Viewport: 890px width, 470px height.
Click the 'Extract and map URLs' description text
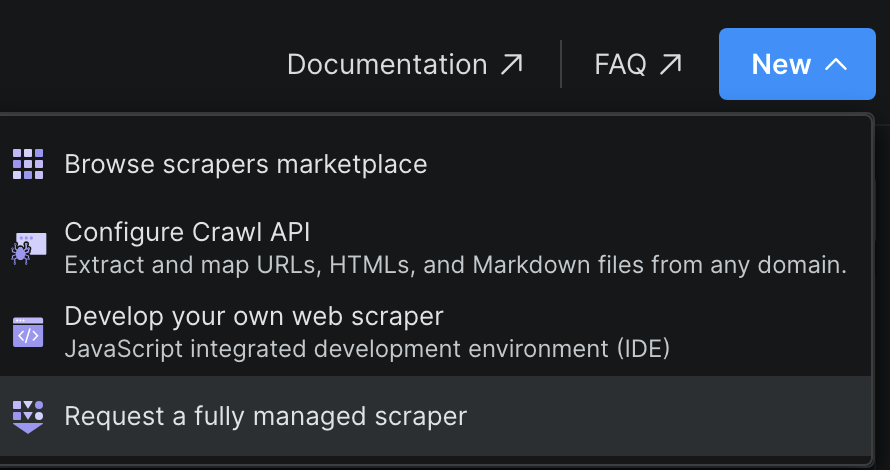455,266
